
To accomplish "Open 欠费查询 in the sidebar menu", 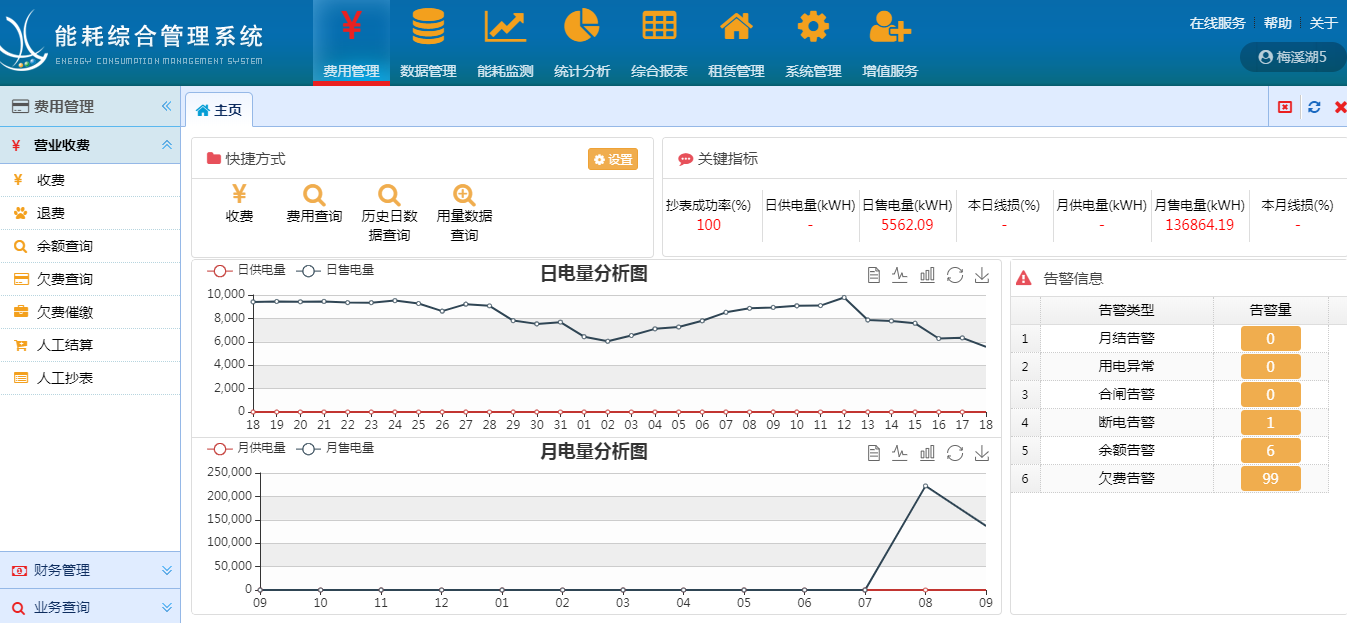I will [65, 279].
